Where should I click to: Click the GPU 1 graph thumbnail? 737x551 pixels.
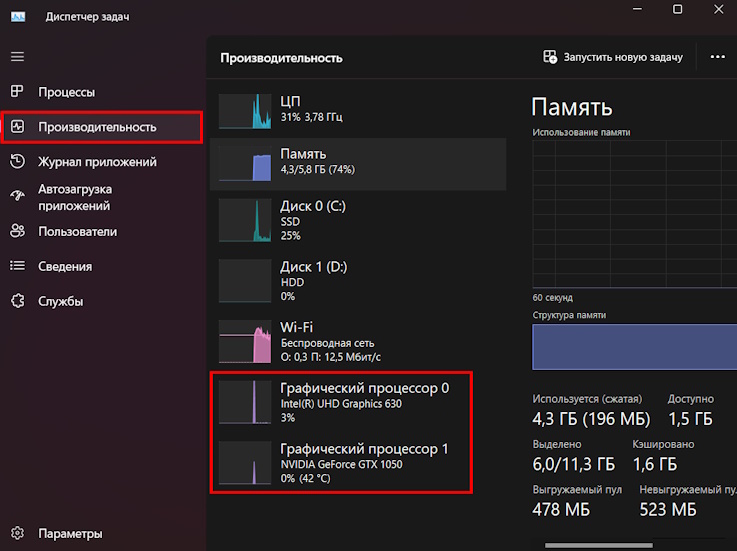pos(245,463)
